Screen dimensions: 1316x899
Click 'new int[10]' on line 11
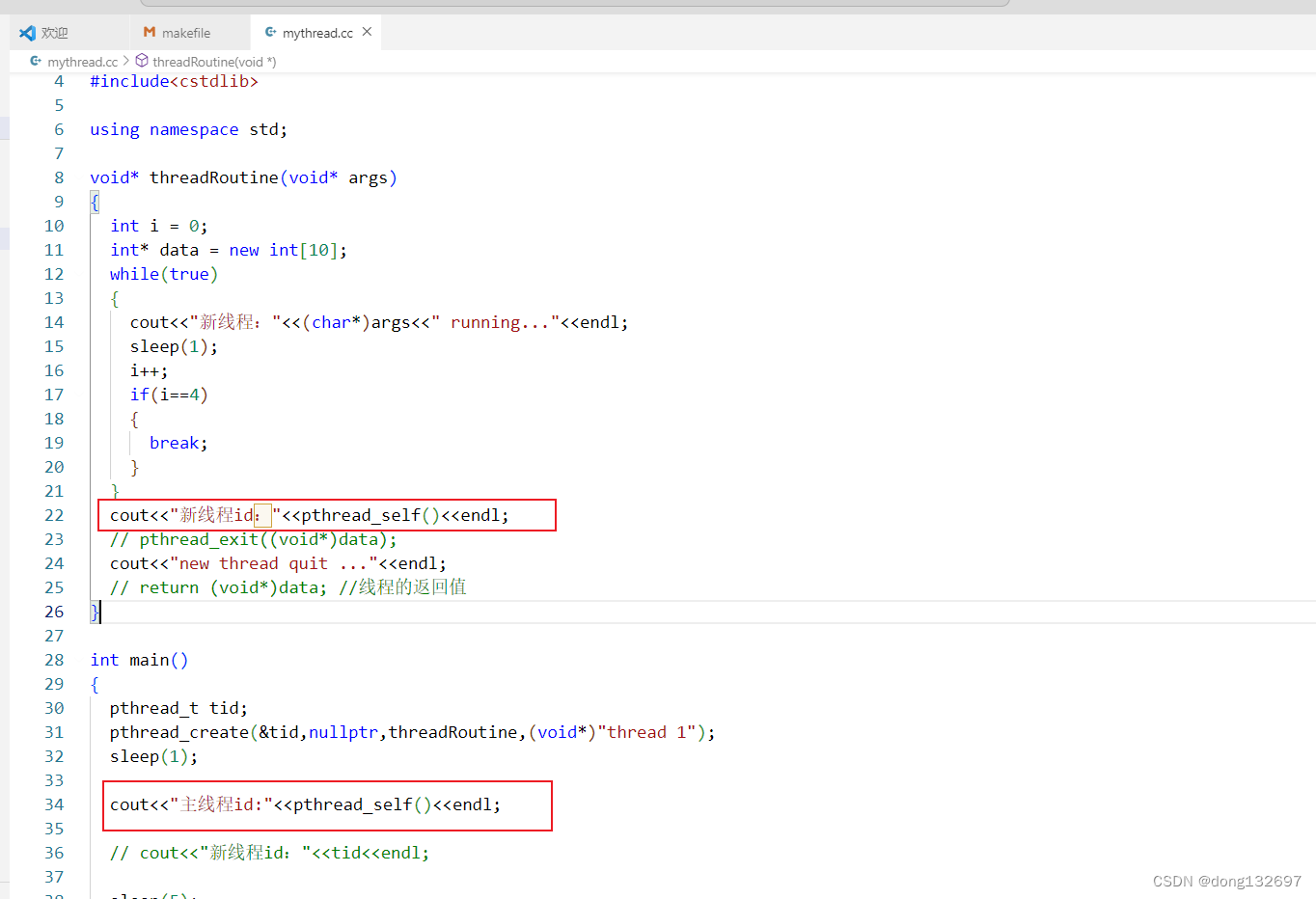[283, 250]
